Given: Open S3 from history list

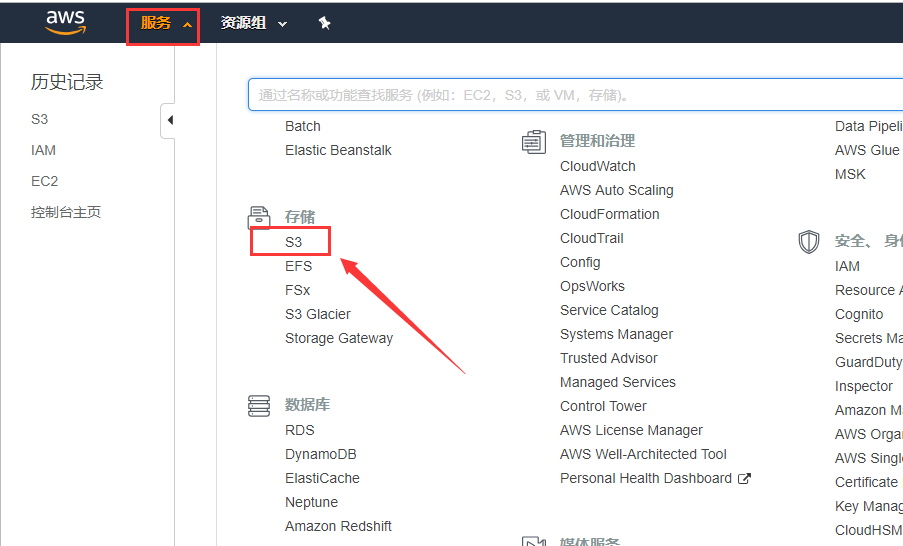Looking at the screenshot, I should [x=39, y=119].
